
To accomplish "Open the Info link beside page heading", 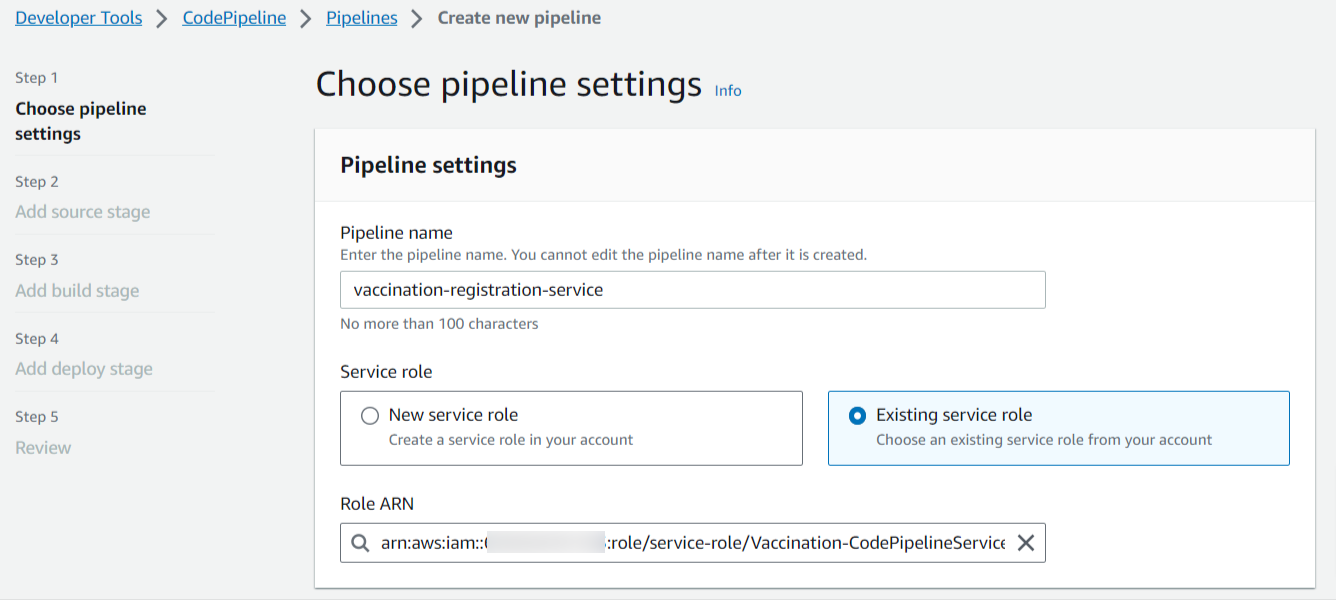I will [728, 91].
